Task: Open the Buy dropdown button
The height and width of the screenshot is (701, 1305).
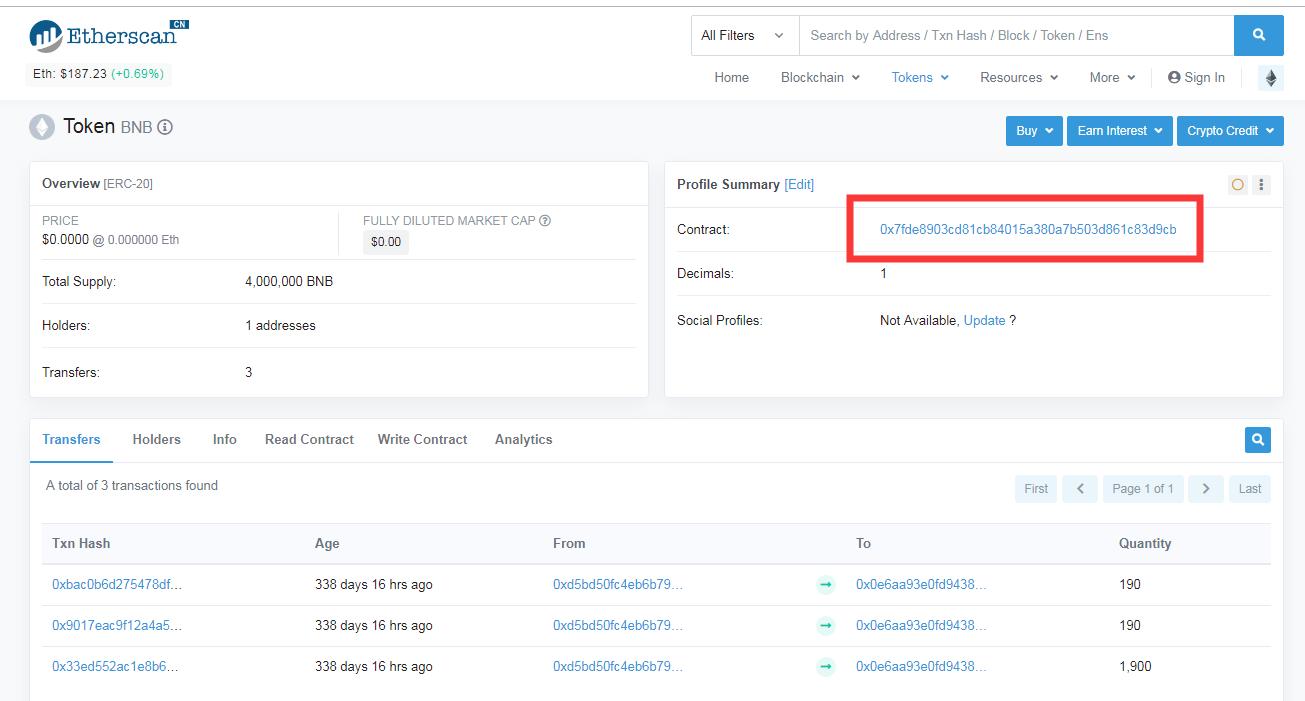Action: 1034,130
